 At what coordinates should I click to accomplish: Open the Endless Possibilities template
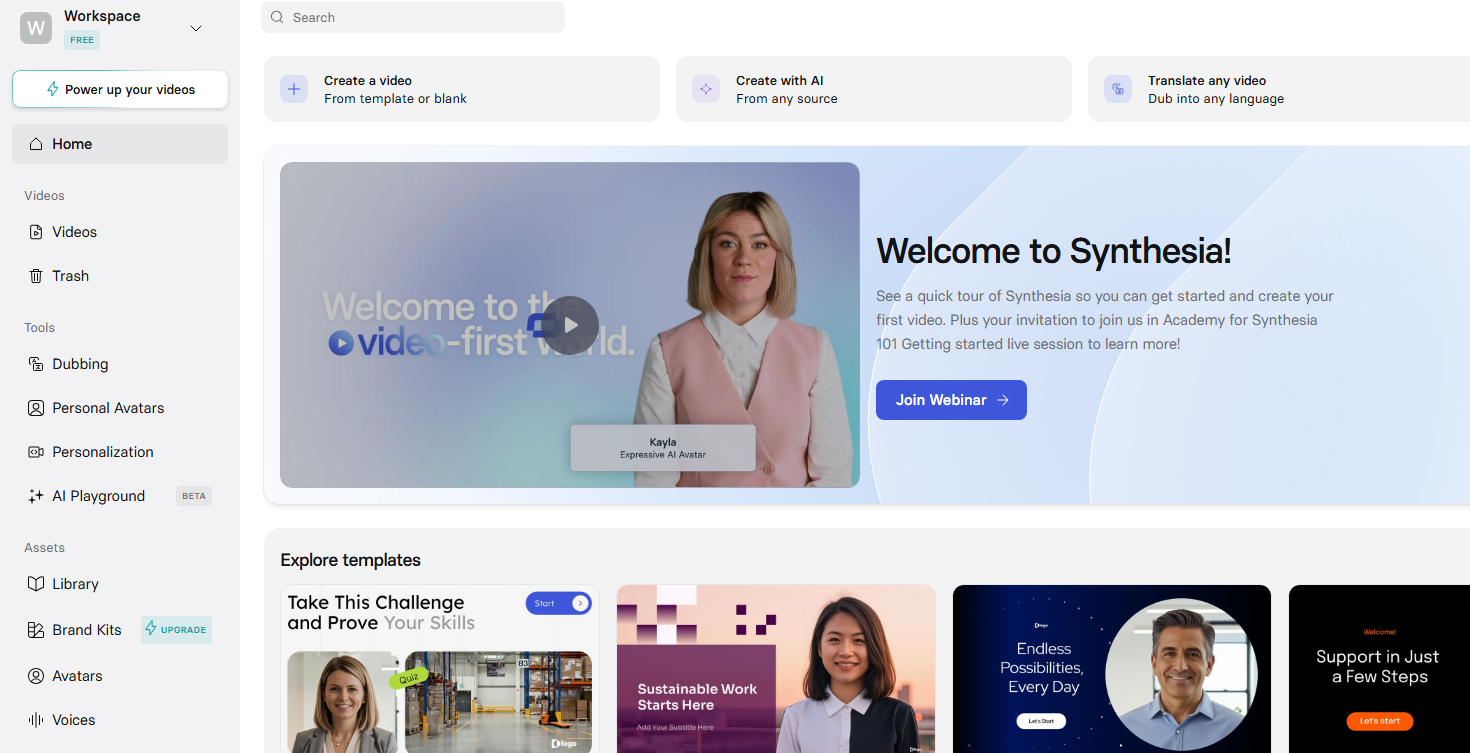coord(1112,669)
